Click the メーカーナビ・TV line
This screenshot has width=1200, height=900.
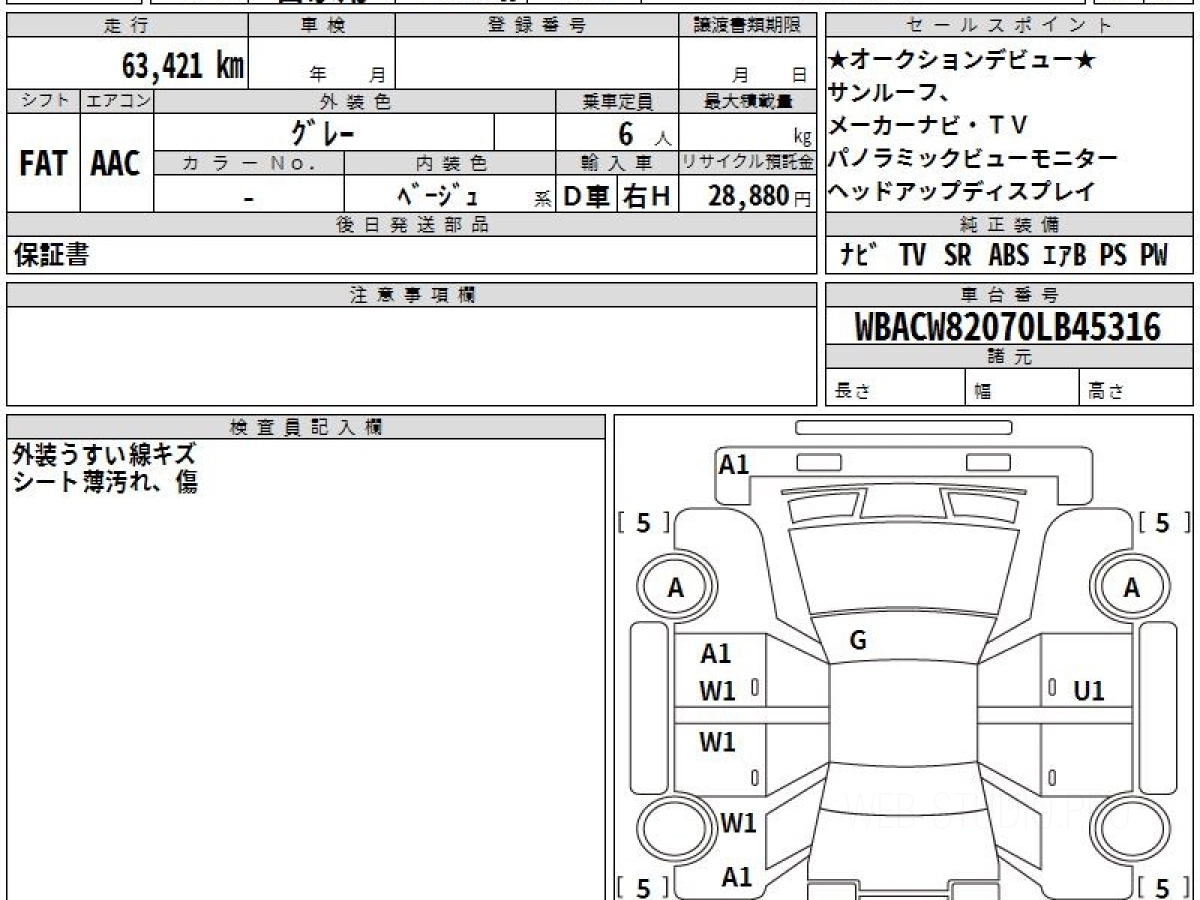point(929,125)
